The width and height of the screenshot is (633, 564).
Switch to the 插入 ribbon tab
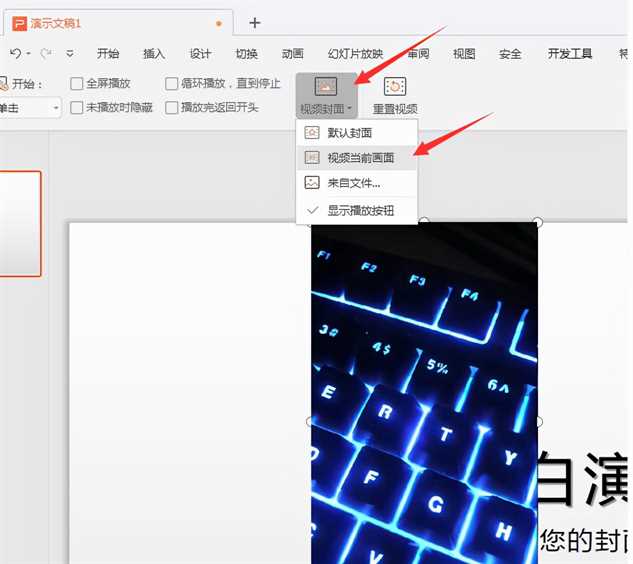tap(154, 54)
